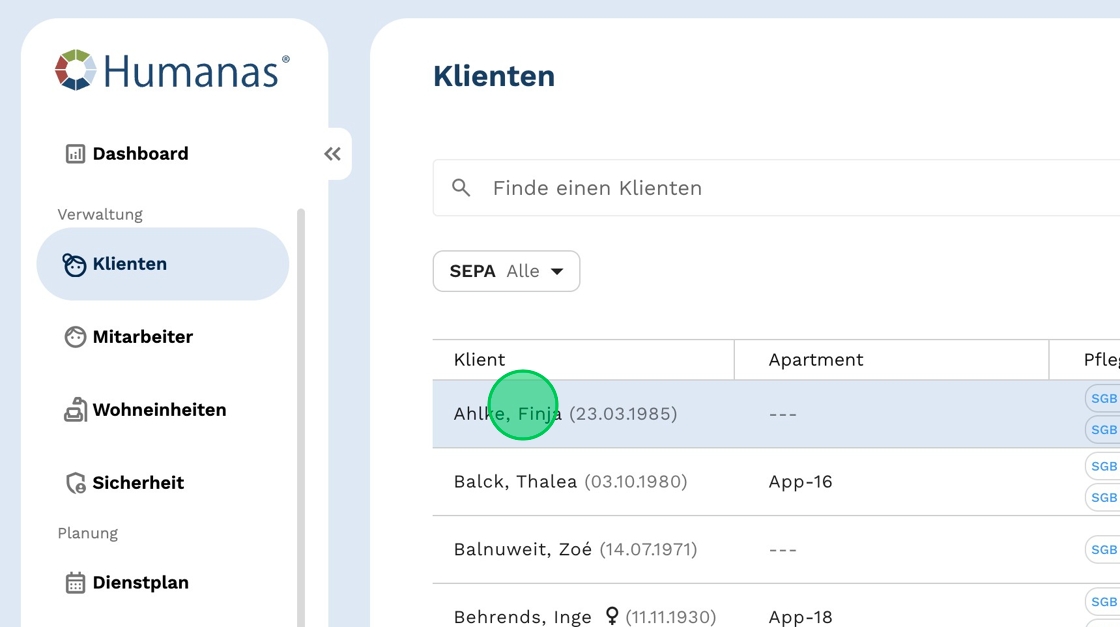Go to Wohneinheiten section
This screenshot has width=1120, height=627.
click(x=159, y=410)
